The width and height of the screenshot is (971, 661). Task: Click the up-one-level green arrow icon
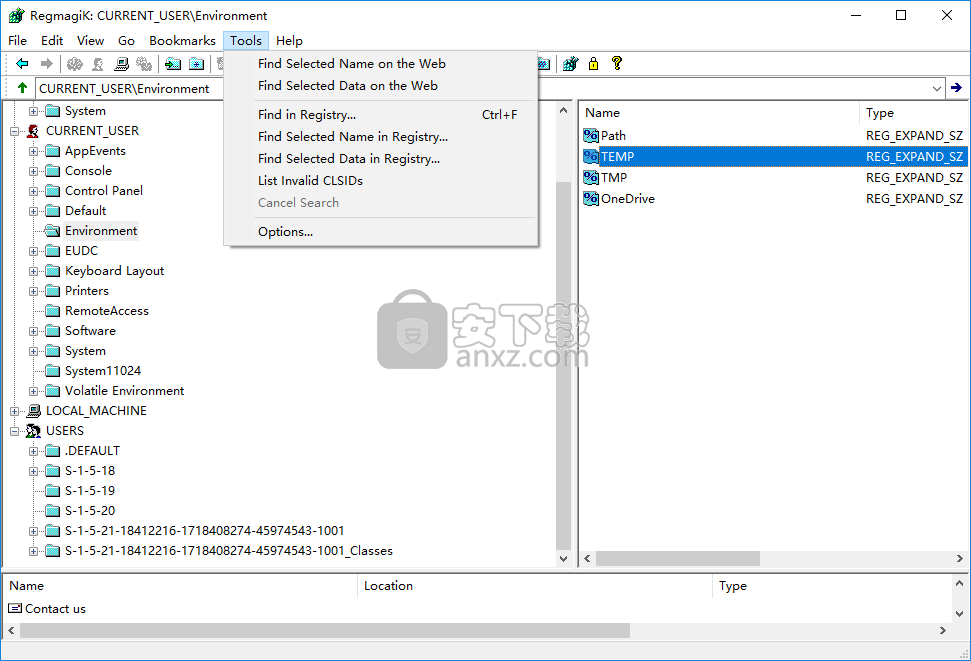(20, 87)
